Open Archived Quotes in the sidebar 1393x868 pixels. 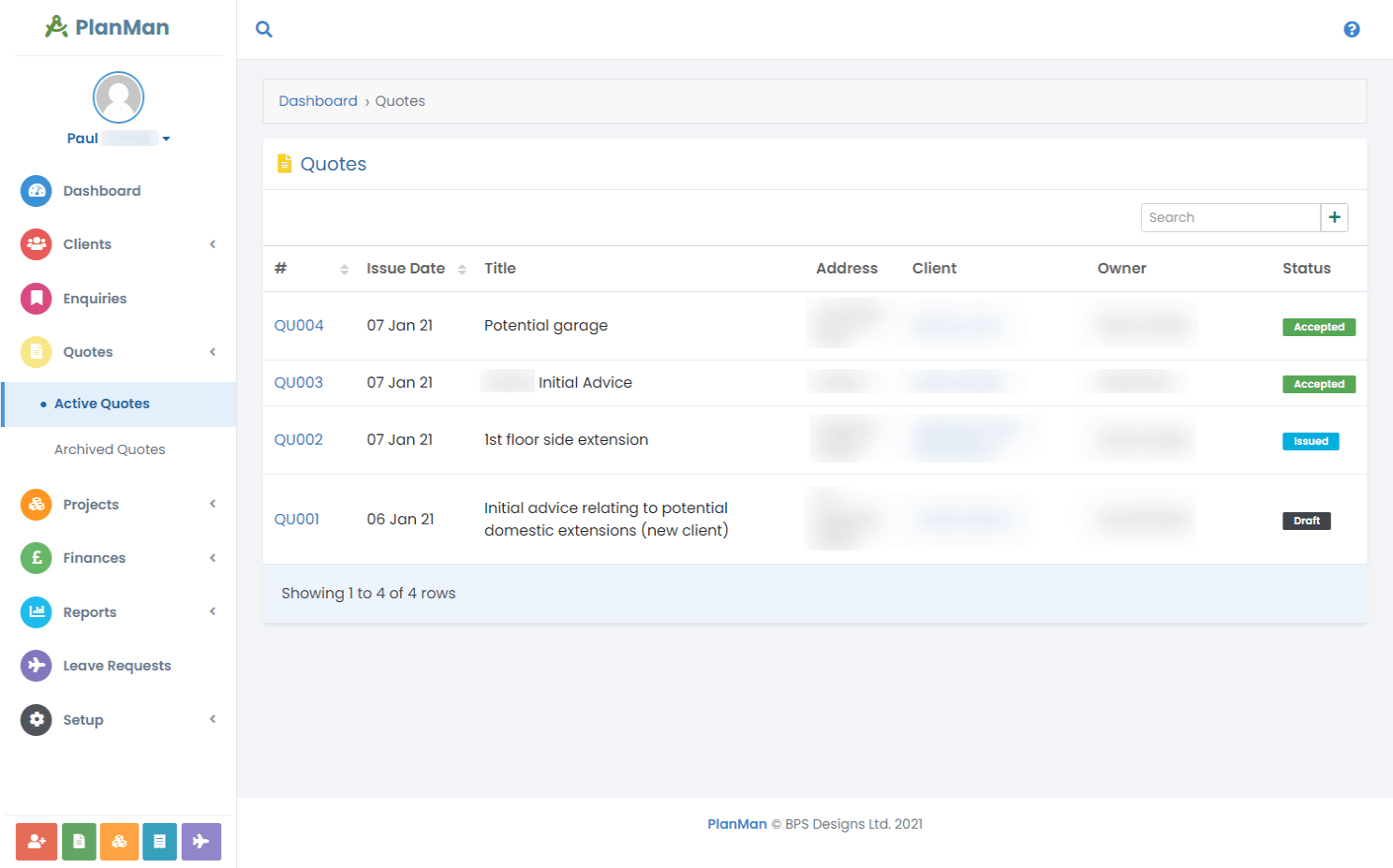[x=110, y=449]
